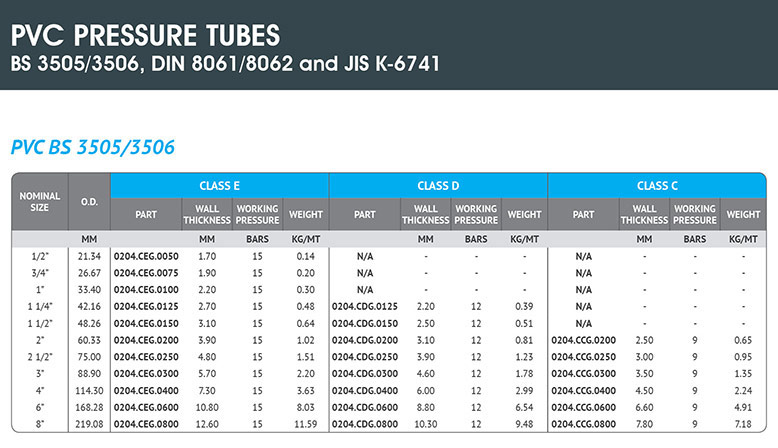Screen dimensions: 778x448
Task: Select the CLASS E column header
Action: [219, 186]
